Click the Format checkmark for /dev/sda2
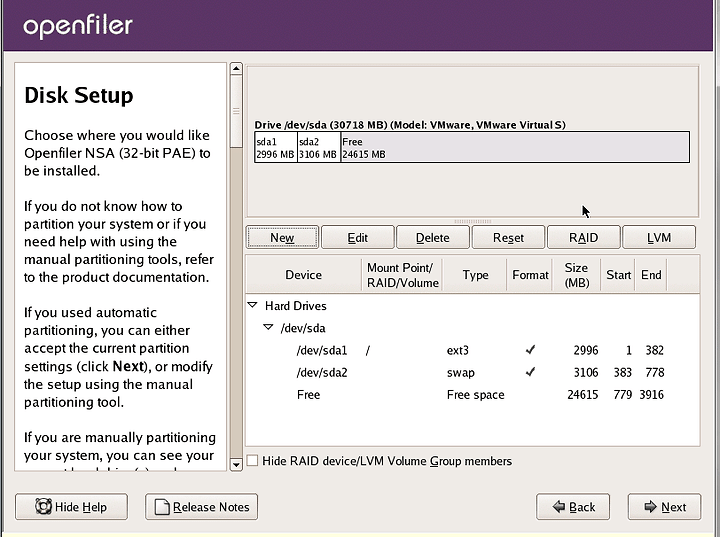 click(x=530, y=372)
